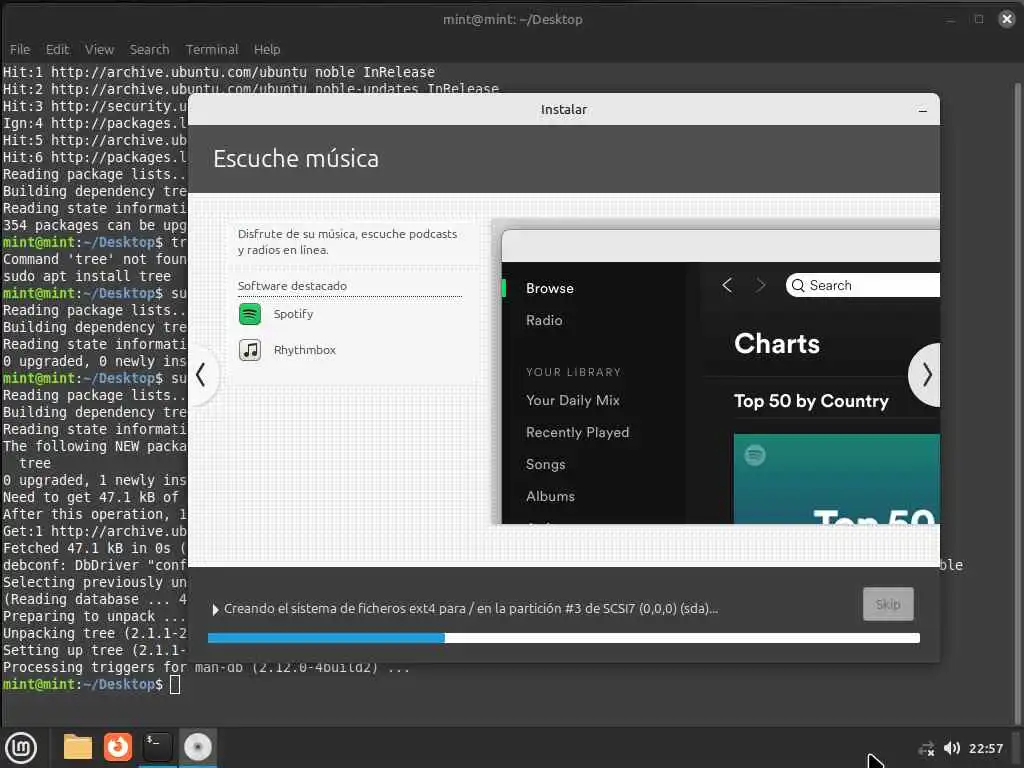Advance to the next installer slide
This screenshot has height=768, width=1024.
coord(926,375)
